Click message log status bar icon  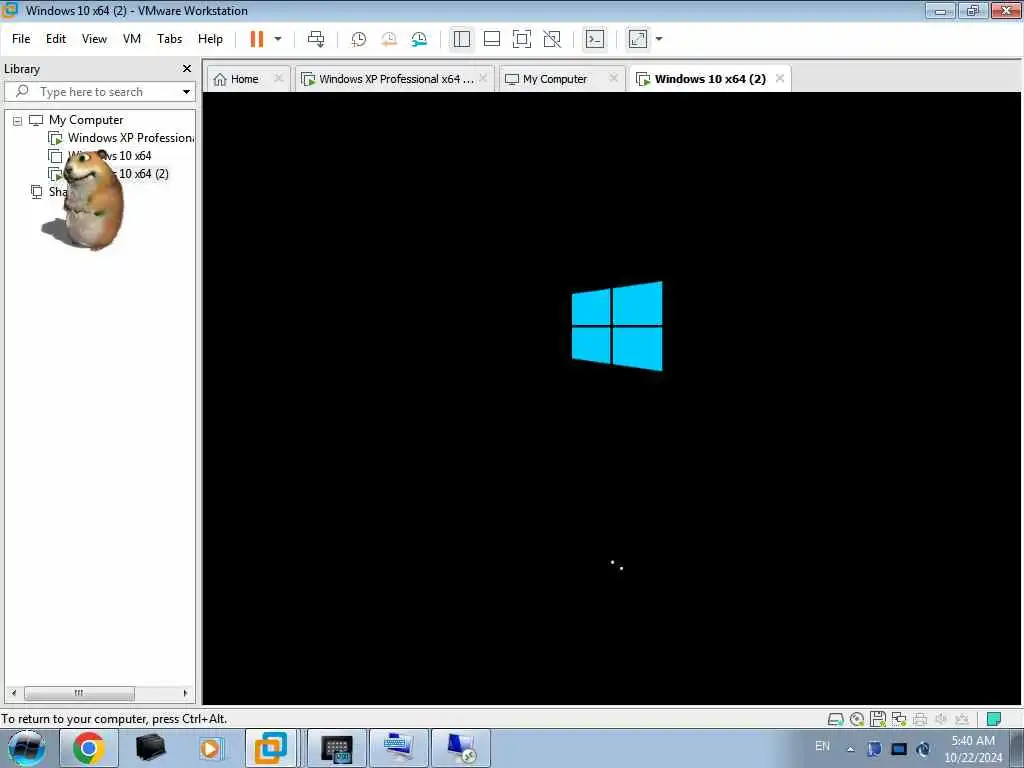(x=994, y=720)
